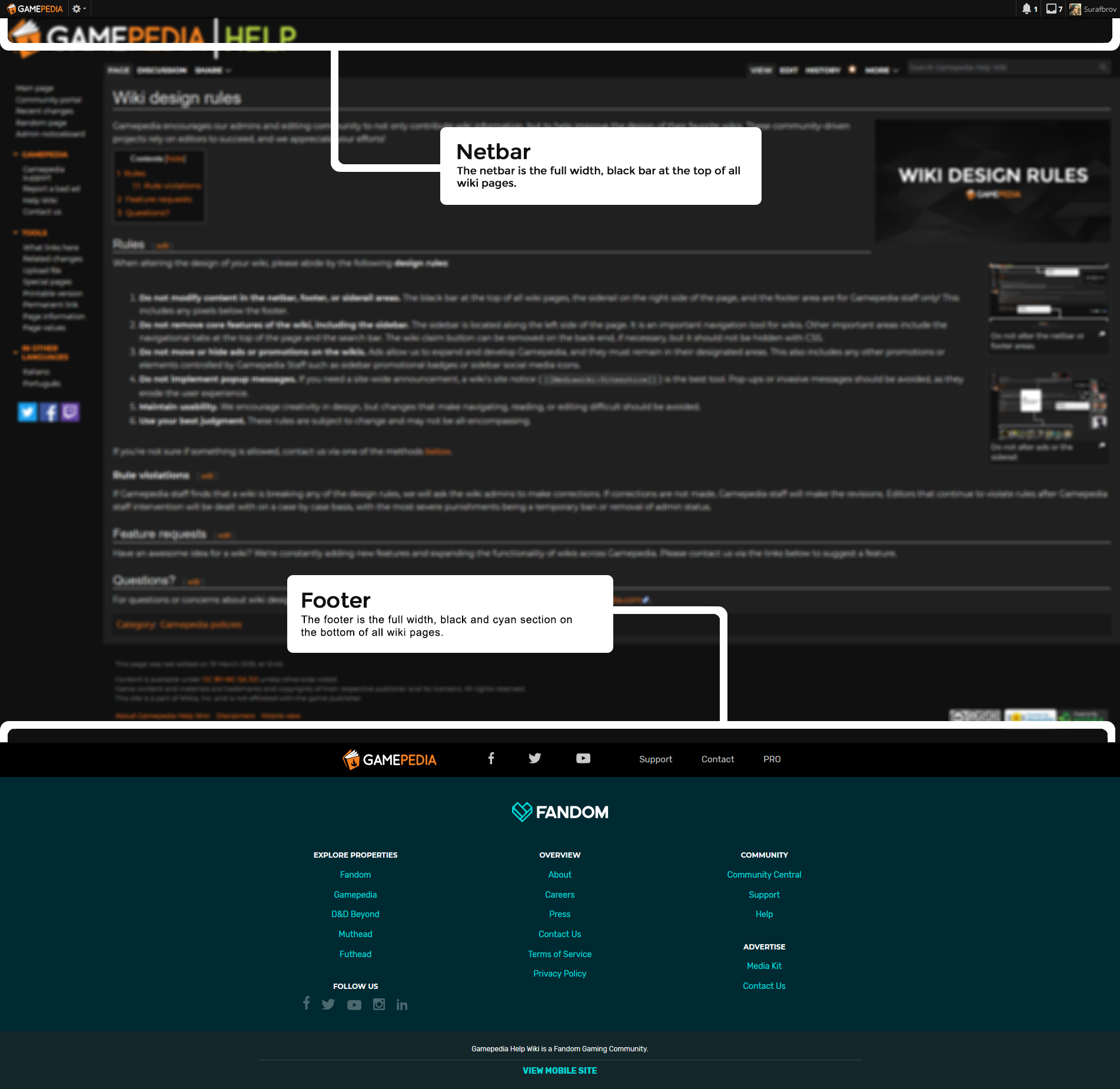Screen dimensions: 1120x1089
Task: Click the "ADVERTISE" footer heading
Action: click(764, 947)
